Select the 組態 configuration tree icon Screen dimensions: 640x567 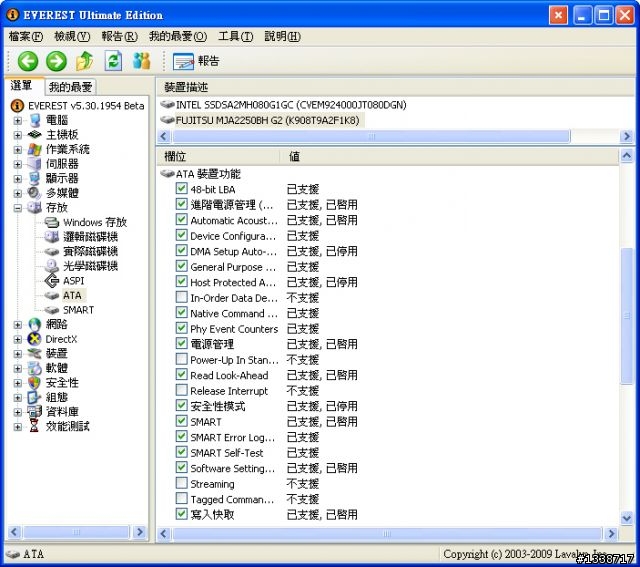pos(35,397)
